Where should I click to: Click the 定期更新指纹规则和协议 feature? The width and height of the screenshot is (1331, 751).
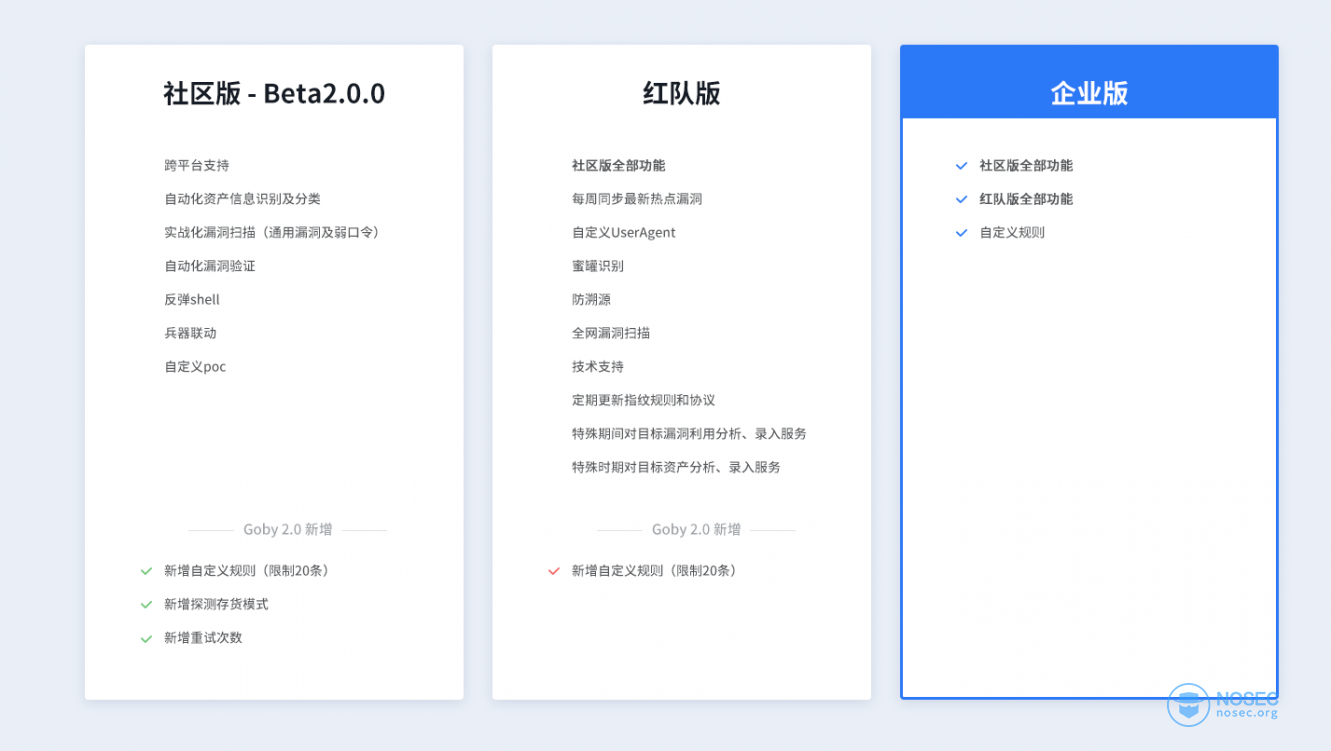[x=643, y=400]
